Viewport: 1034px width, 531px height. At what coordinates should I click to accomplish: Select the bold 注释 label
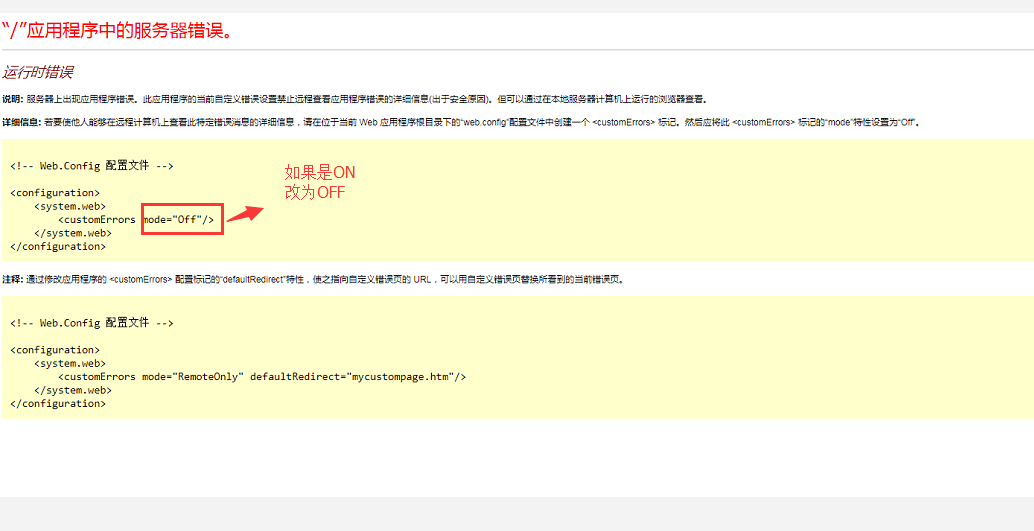[12, 280]
